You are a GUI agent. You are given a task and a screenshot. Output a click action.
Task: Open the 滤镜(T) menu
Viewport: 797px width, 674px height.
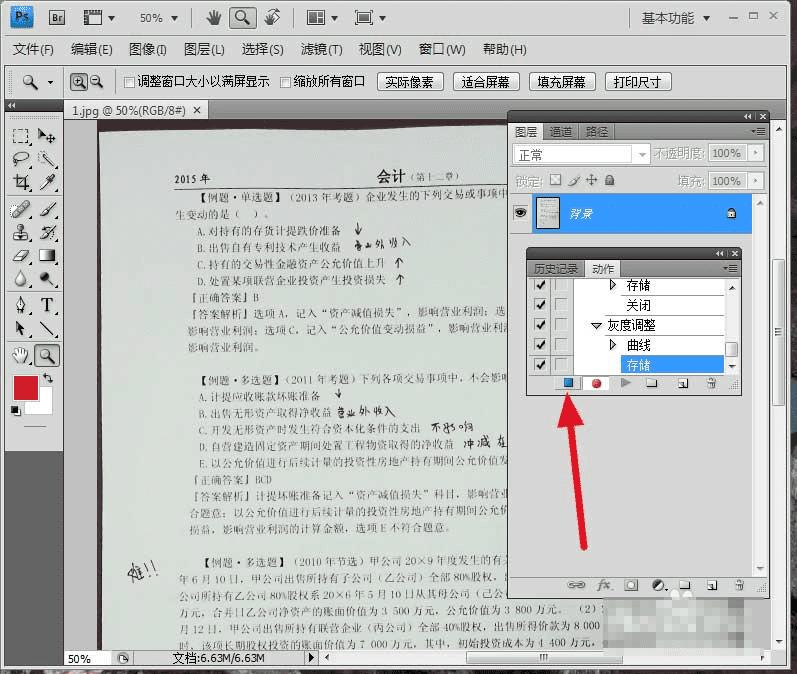[x=321, y=50]
